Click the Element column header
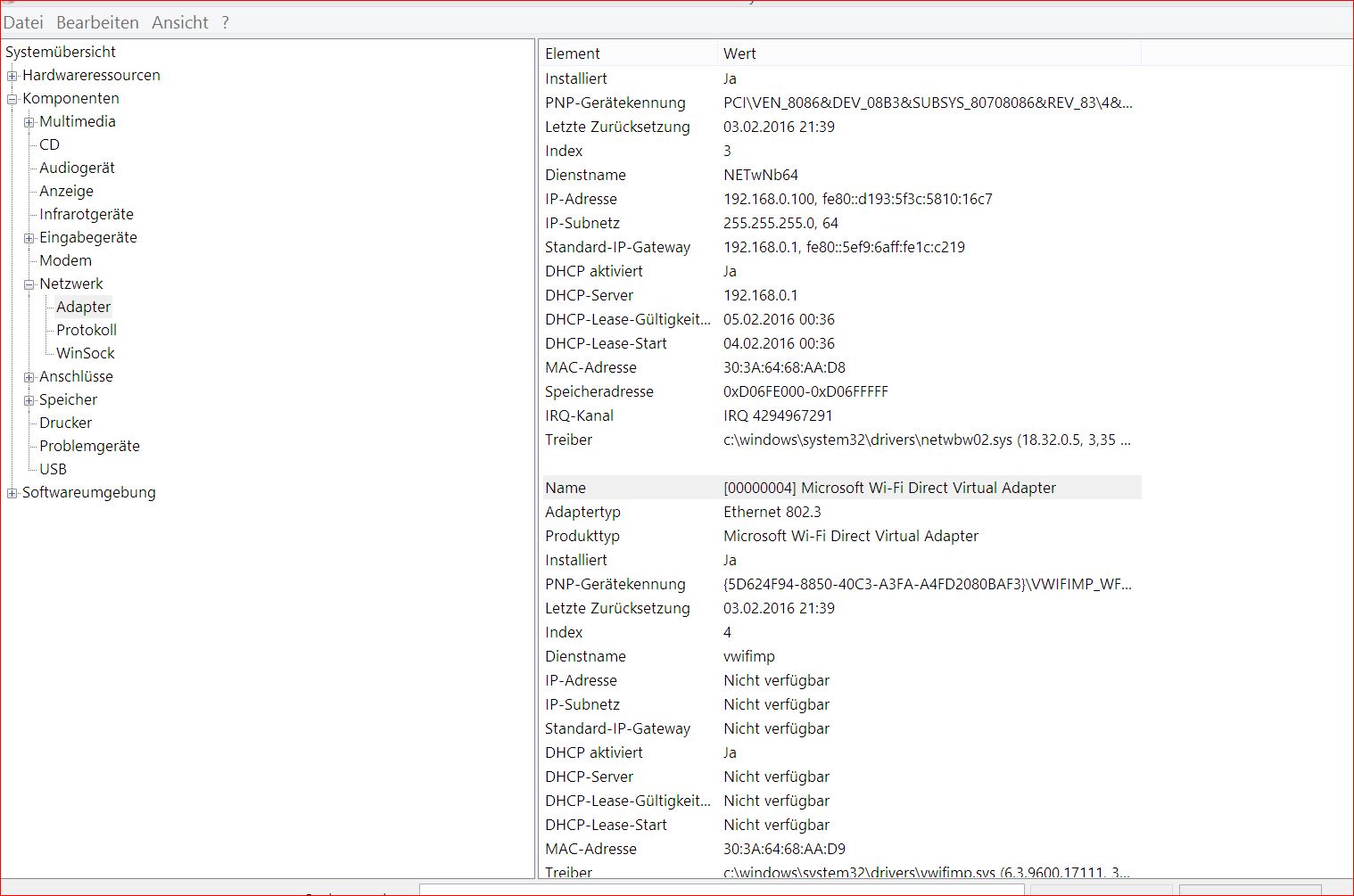The image size is (1354, 896). (573, 53)
